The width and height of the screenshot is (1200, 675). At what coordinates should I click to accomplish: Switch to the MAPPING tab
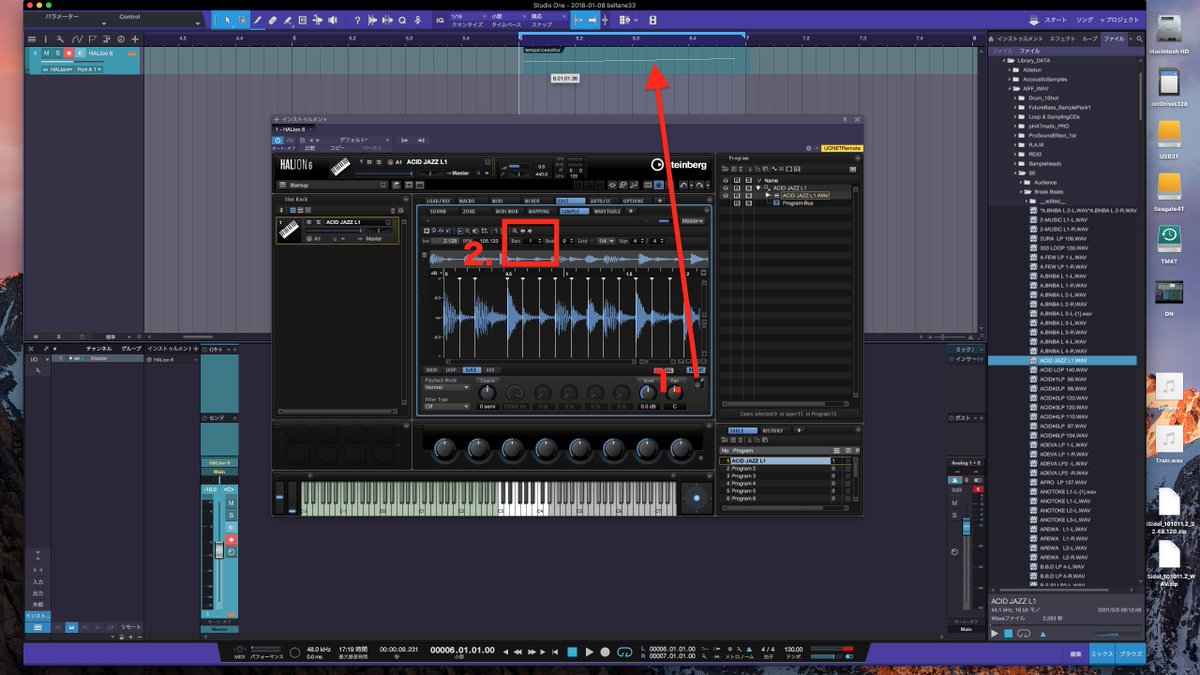tap(539, 211)
